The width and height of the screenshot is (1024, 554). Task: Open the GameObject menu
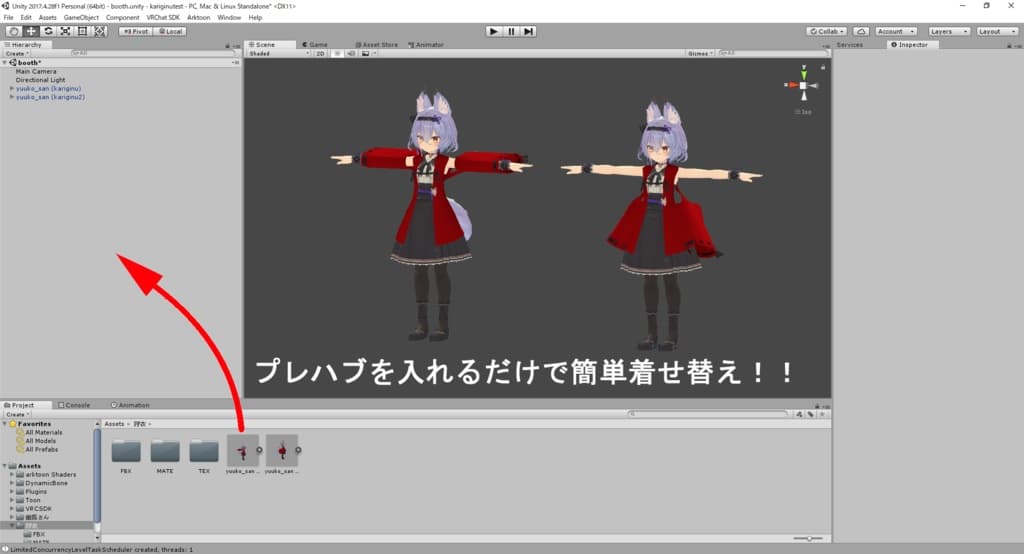tap(82, 18)
